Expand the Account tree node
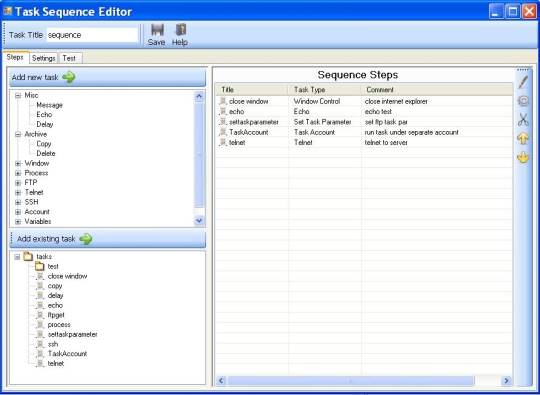 pyautogui.click(x=18, y=212)
